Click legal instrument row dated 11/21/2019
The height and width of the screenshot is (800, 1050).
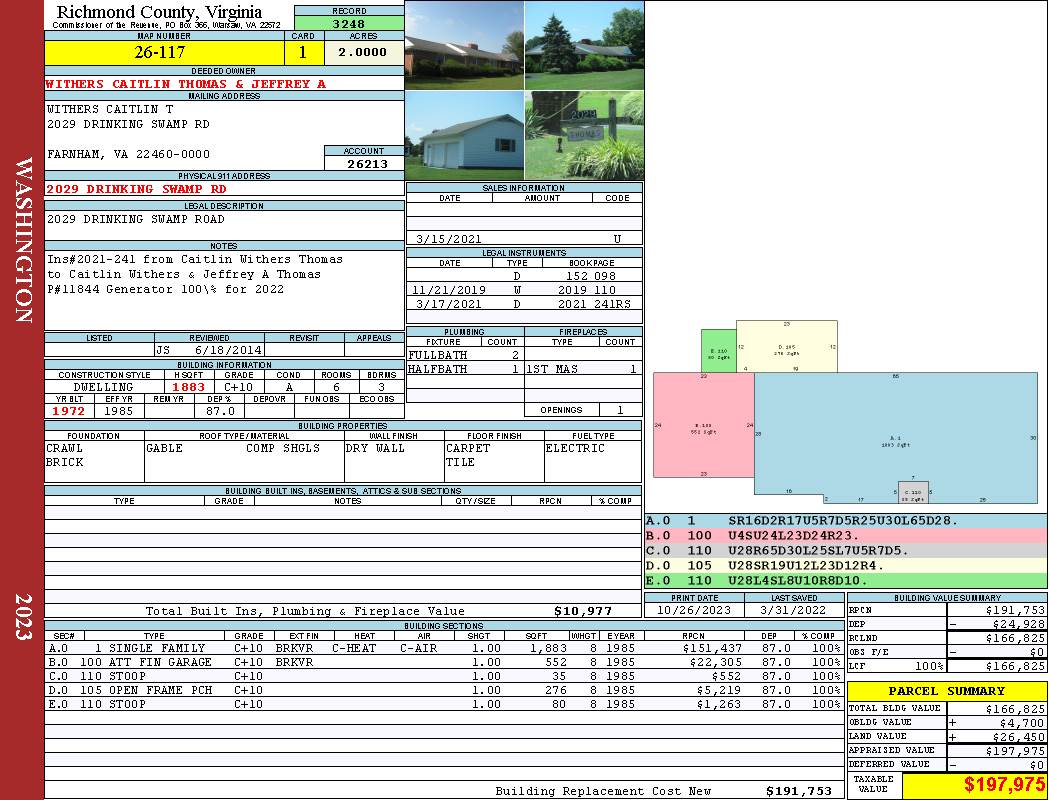[524, 290]
